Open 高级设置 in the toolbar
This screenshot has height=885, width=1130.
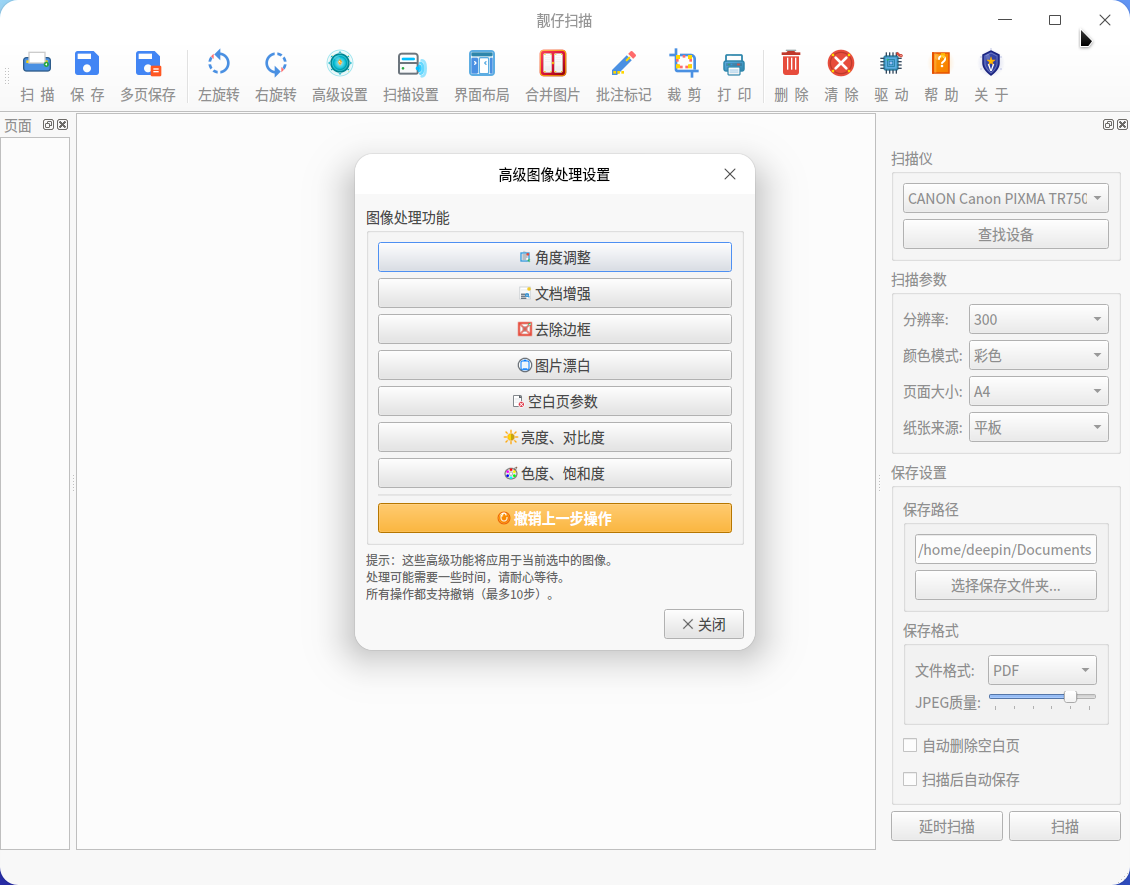[339, 63]
